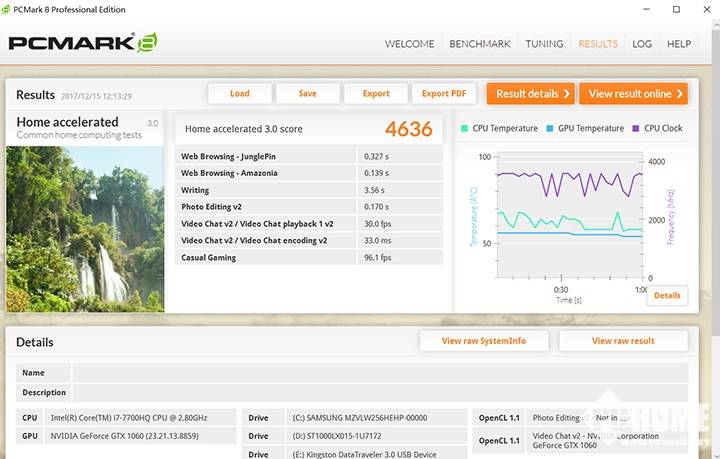Switch to the BENCHMARK tab
The image size is (720, 459).
tap(479, 44)
